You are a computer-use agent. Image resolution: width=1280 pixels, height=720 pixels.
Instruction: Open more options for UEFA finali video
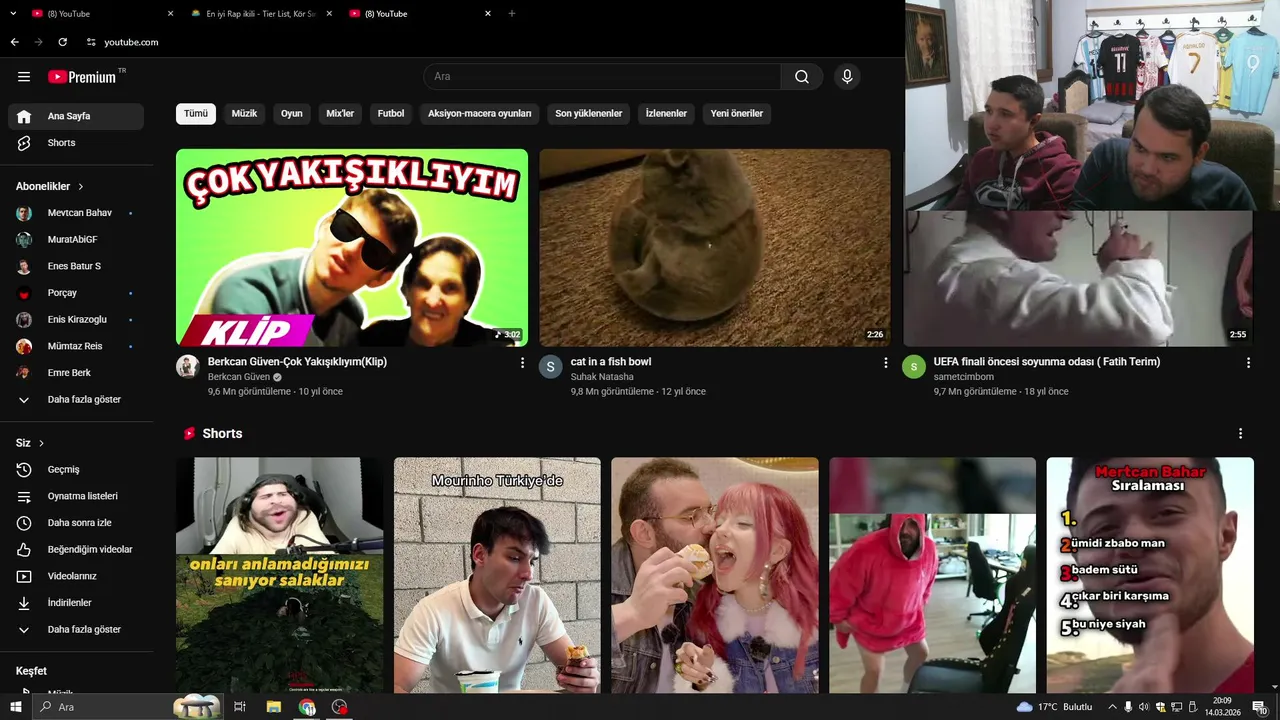click(x=1248, y=363)
